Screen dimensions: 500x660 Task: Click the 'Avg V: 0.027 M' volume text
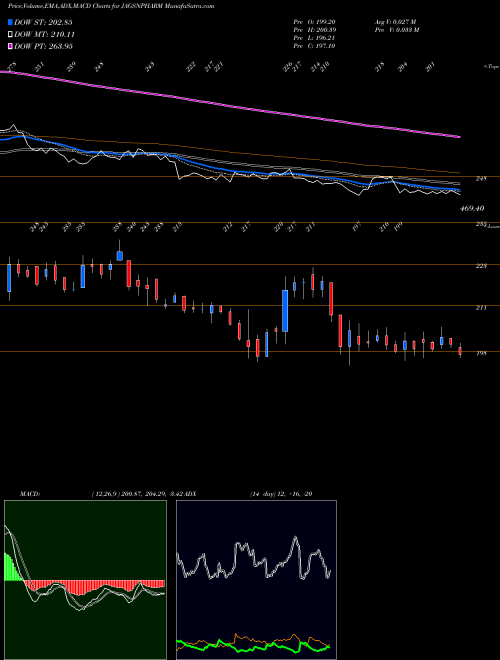[395, 22]
